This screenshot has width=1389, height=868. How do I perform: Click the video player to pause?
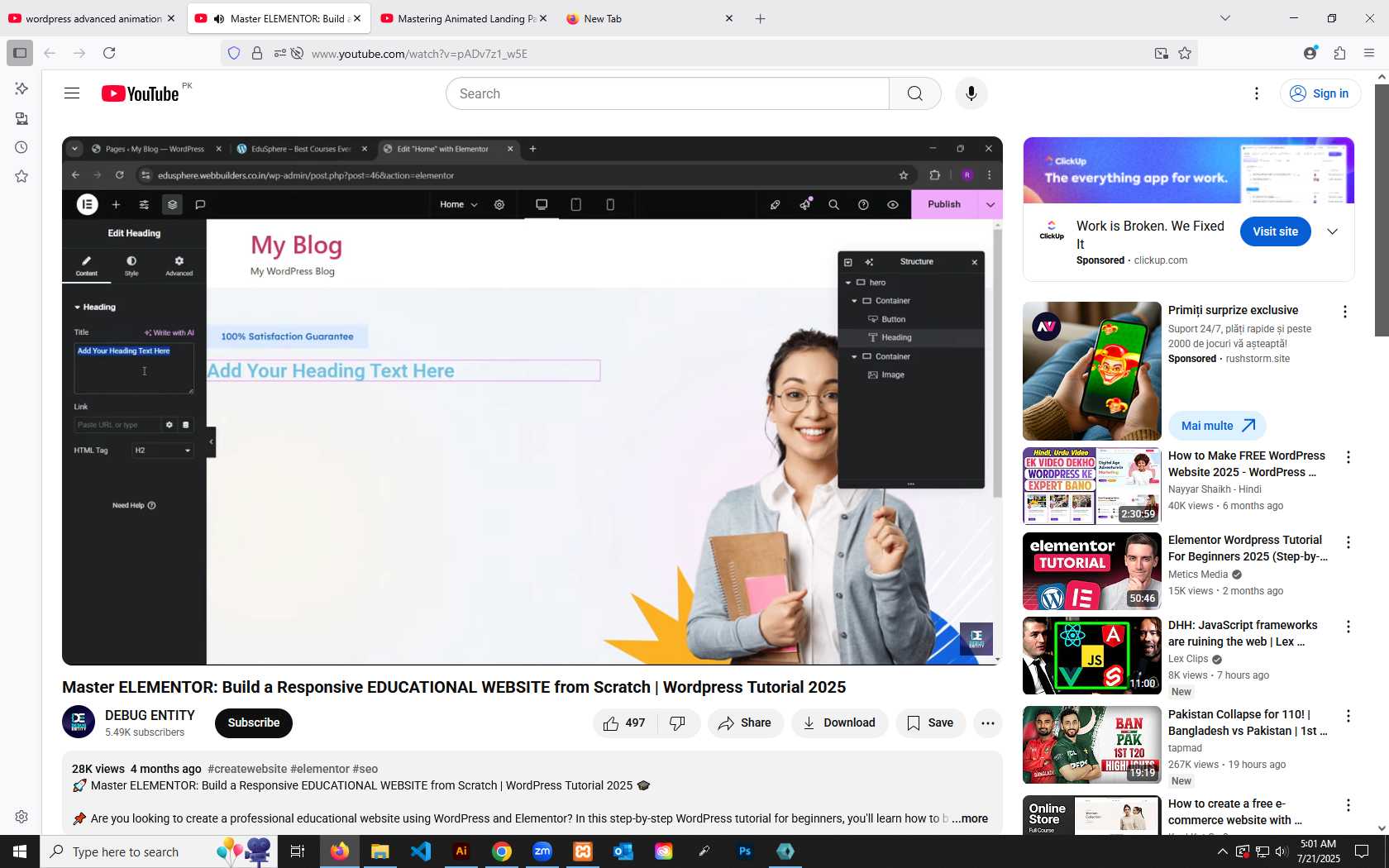point(532,400)
